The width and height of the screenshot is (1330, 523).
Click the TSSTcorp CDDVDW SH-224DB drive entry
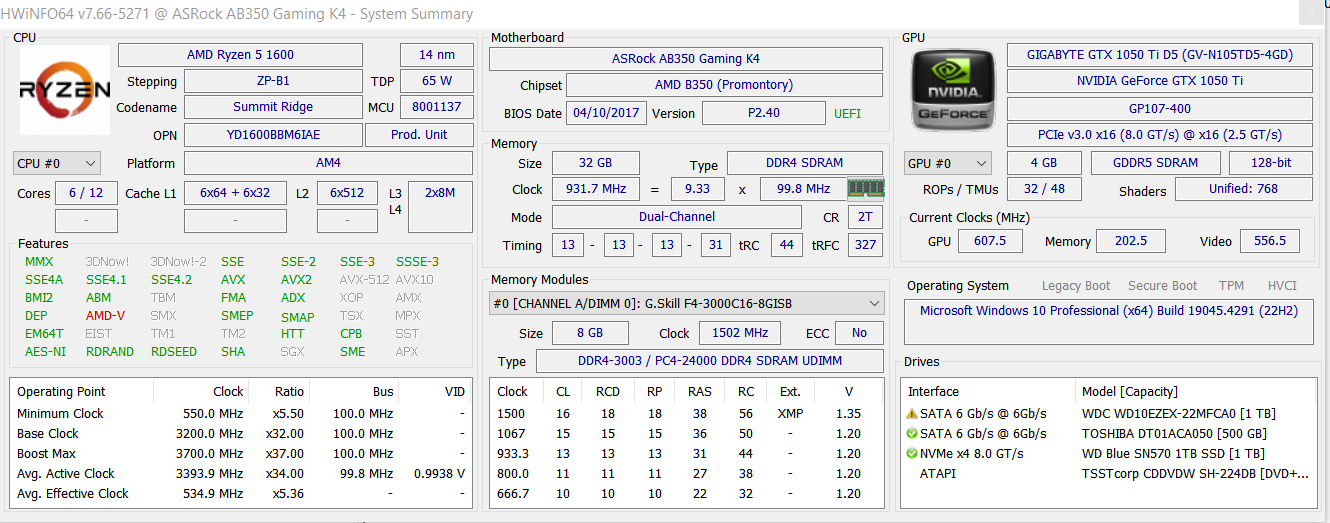coord(1195,473)
